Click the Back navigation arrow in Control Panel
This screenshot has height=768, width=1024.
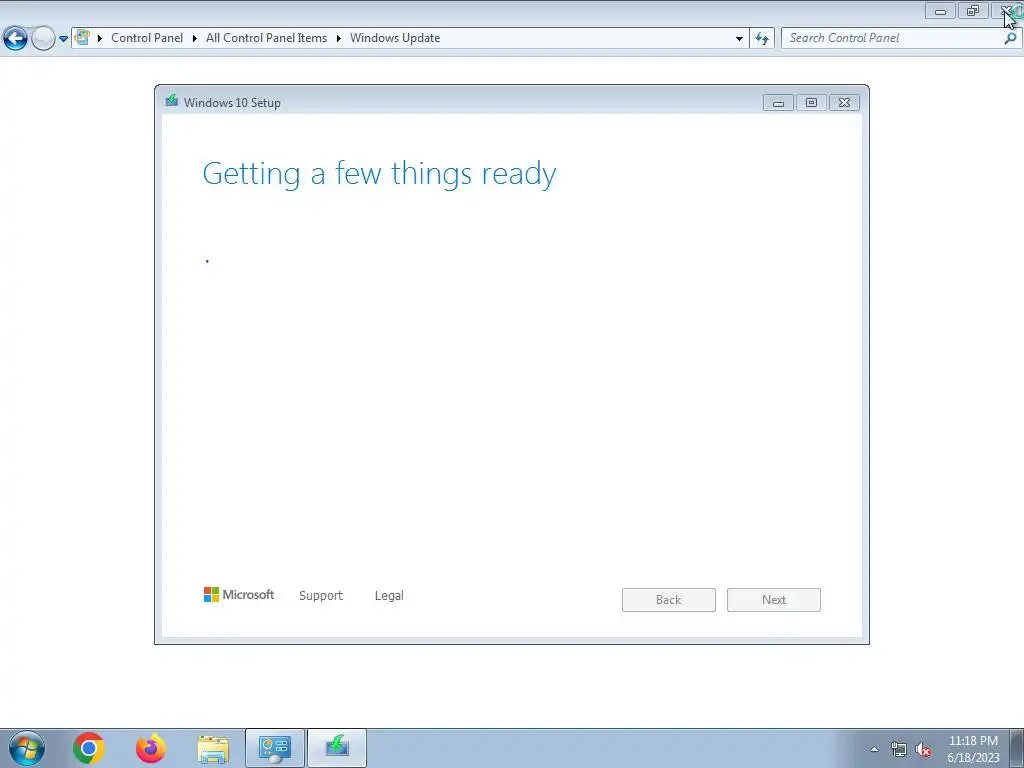[16, 39]
